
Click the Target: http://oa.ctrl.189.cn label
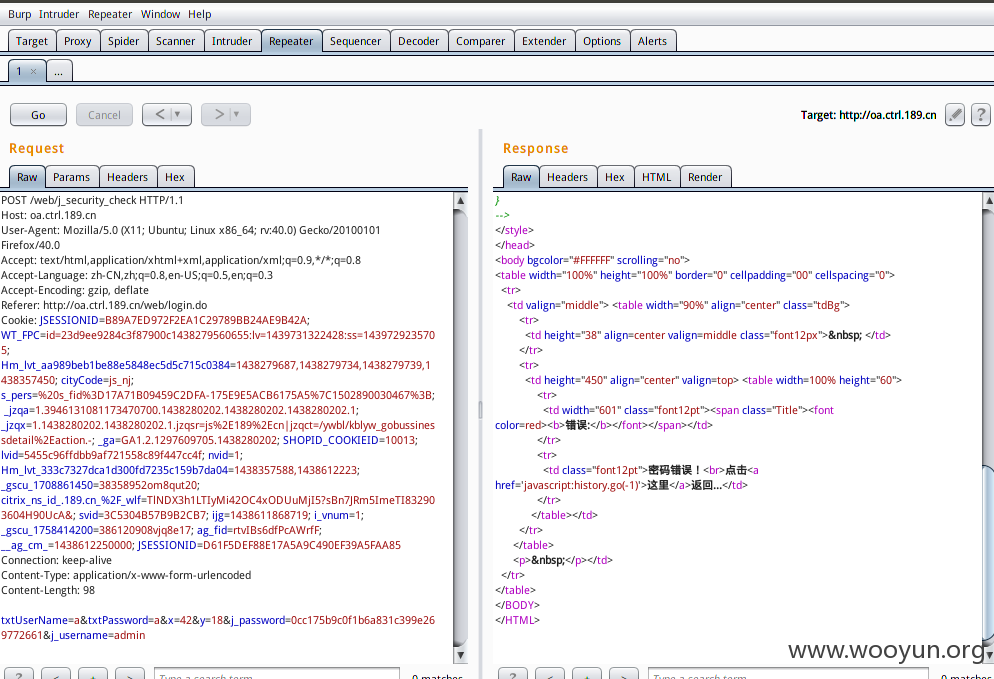(x=868, y=115)
